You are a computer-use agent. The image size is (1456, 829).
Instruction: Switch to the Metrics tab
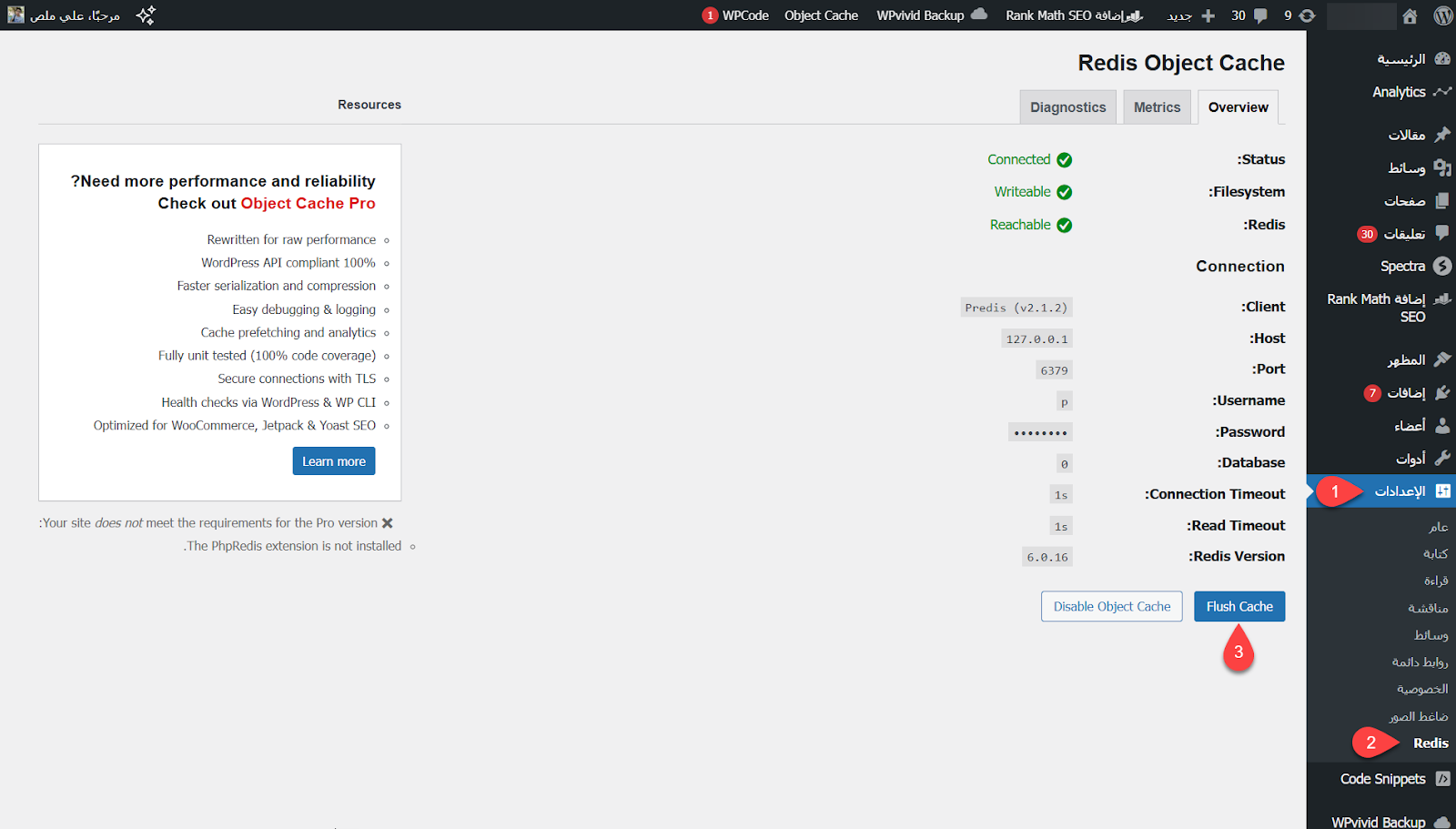(x=1157, y=107)
